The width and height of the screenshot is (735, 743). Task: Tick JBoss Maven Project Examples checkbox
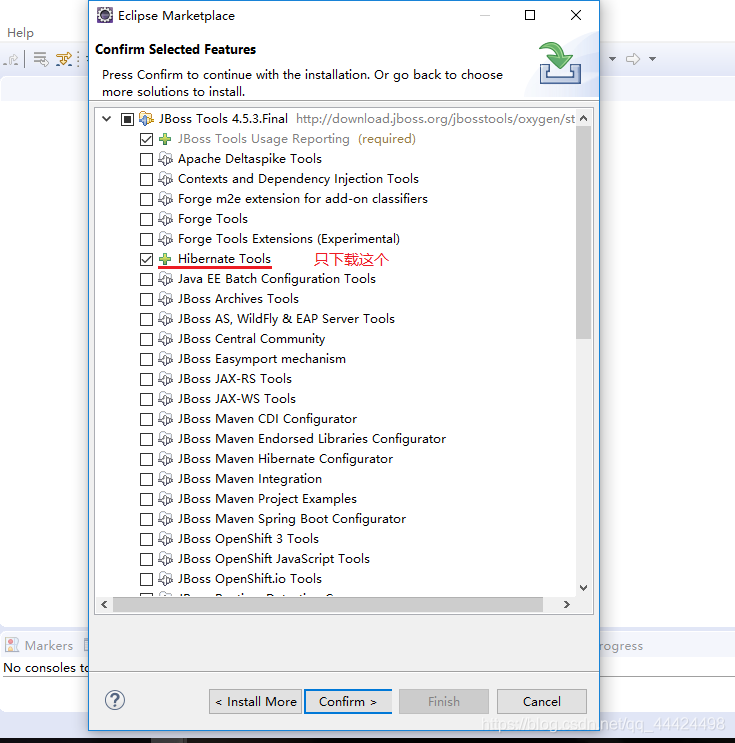tap(146, 499)
